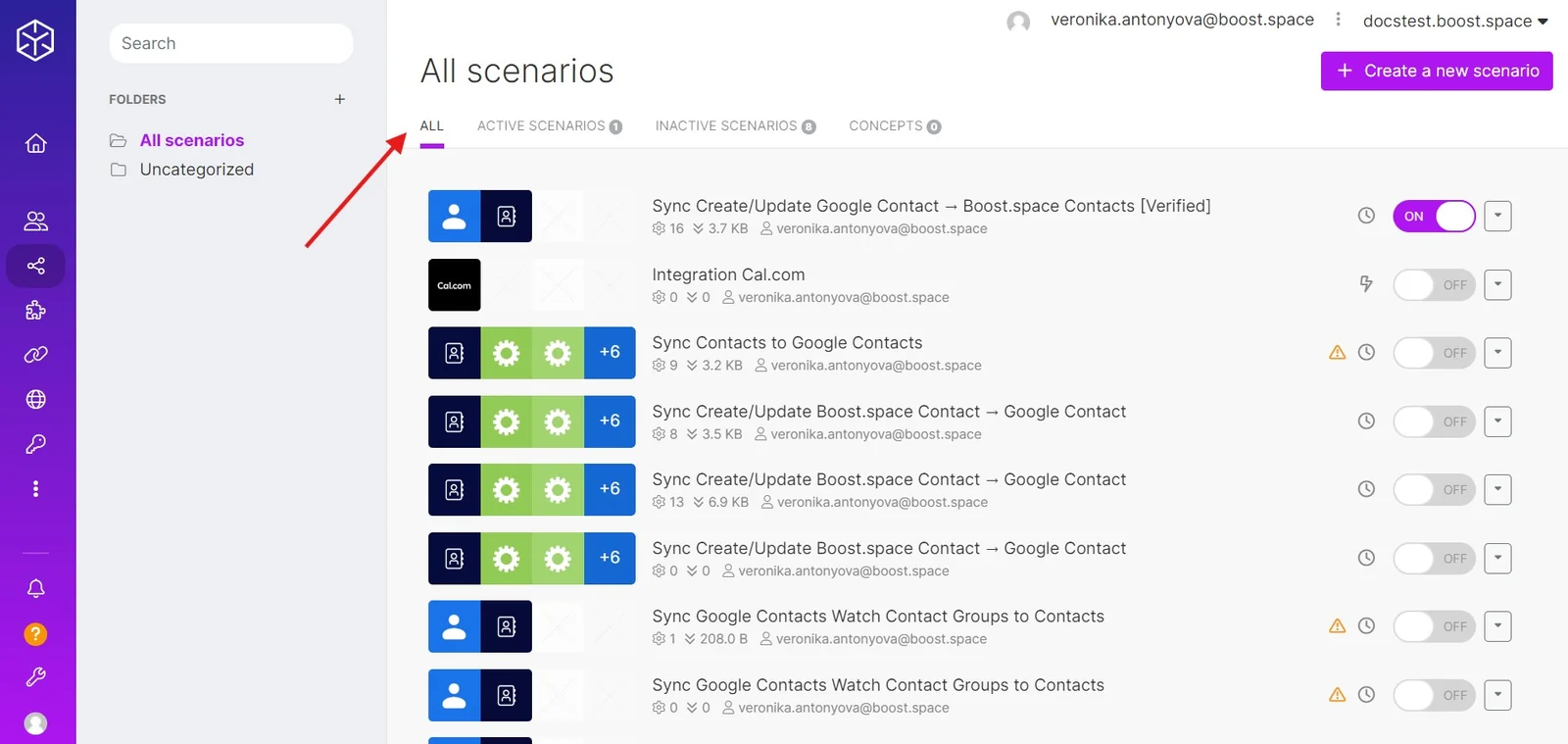Switch on the 3.5 KB Boost.space Contact scenario
This screenshot has height=744, width=1568.
pos(1434,422)
